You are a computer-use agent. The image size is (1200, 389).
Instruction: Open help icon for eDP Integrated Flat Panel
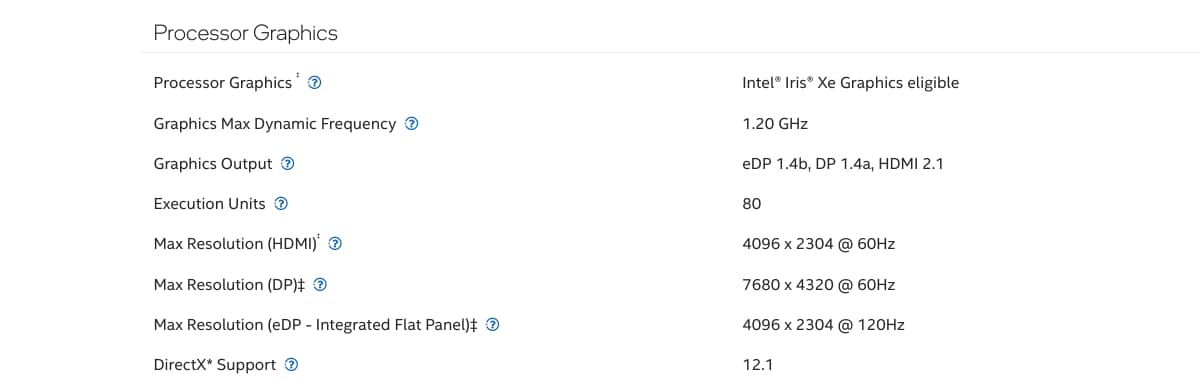[492, 325]
